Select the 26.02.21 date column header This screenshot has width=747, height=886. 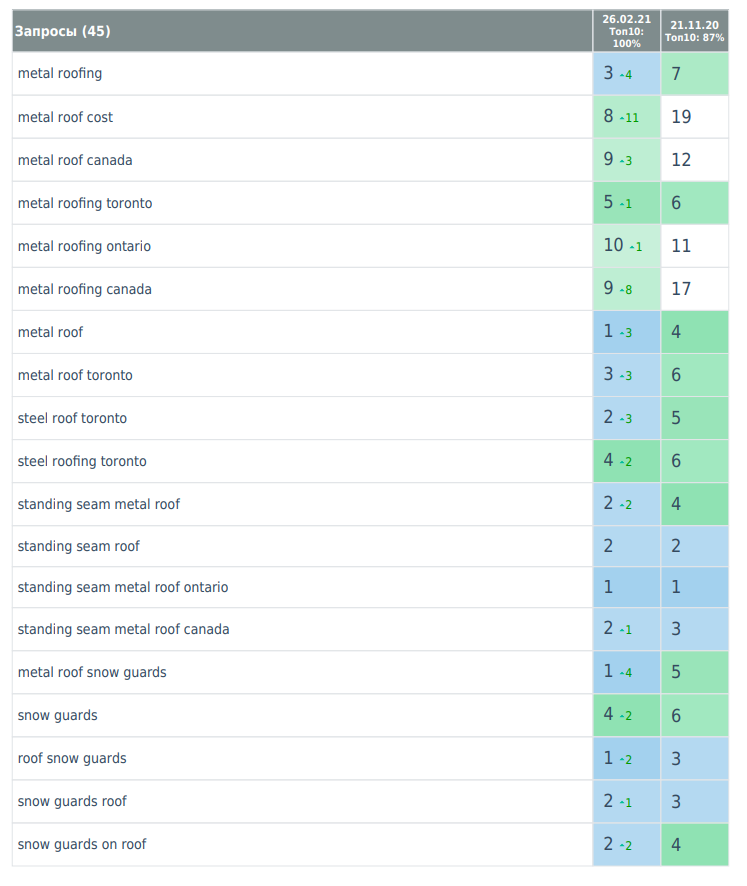626,31
